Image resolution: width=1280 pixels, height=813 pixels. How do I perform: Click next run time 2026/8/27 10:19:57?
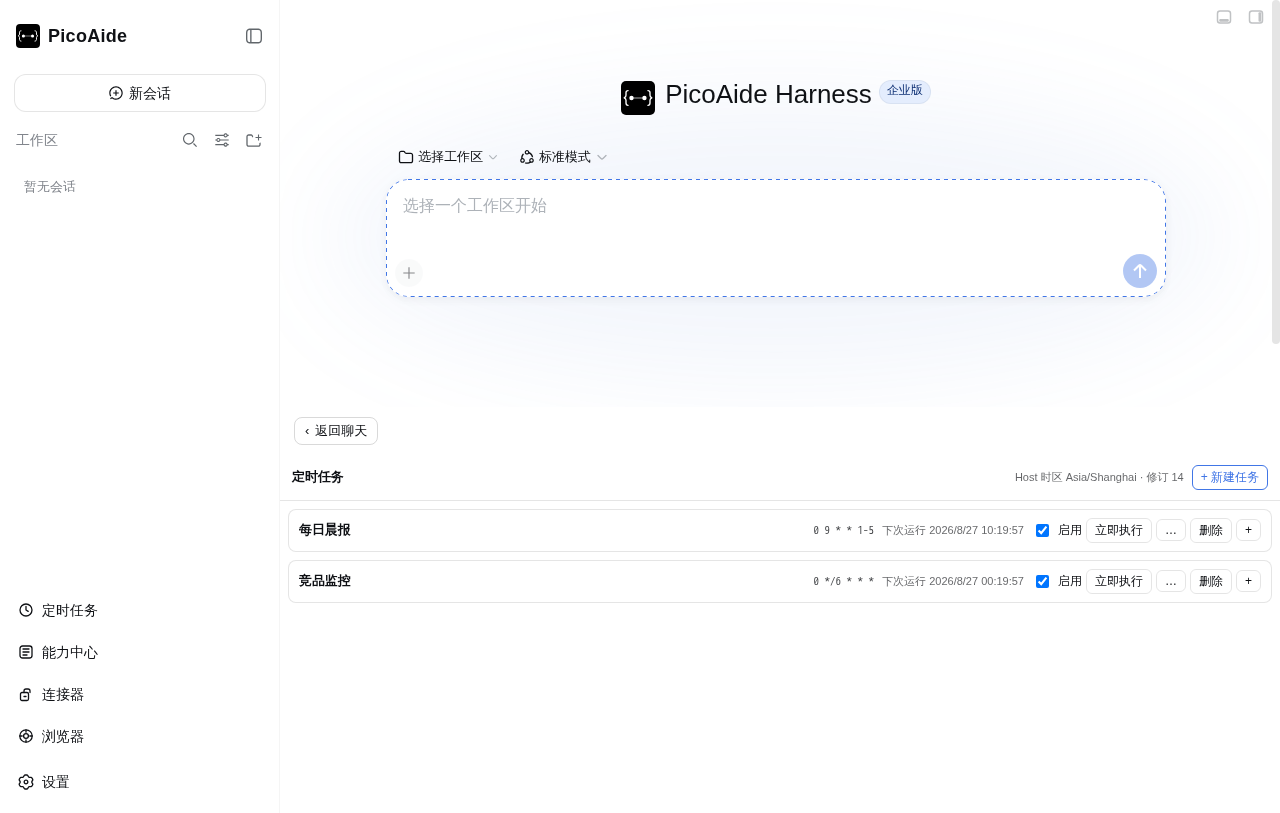coord(953,531)
